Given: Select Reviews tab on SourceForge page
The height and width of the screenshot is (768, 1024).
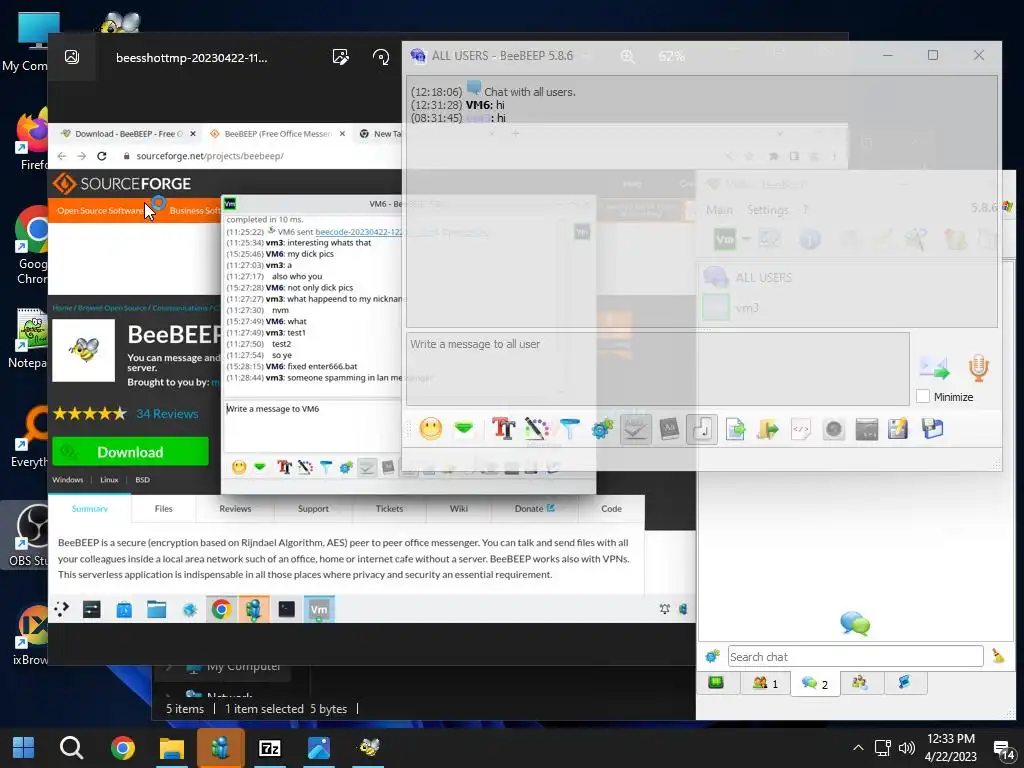Looking at the screenshot, I should pos(235,509).
